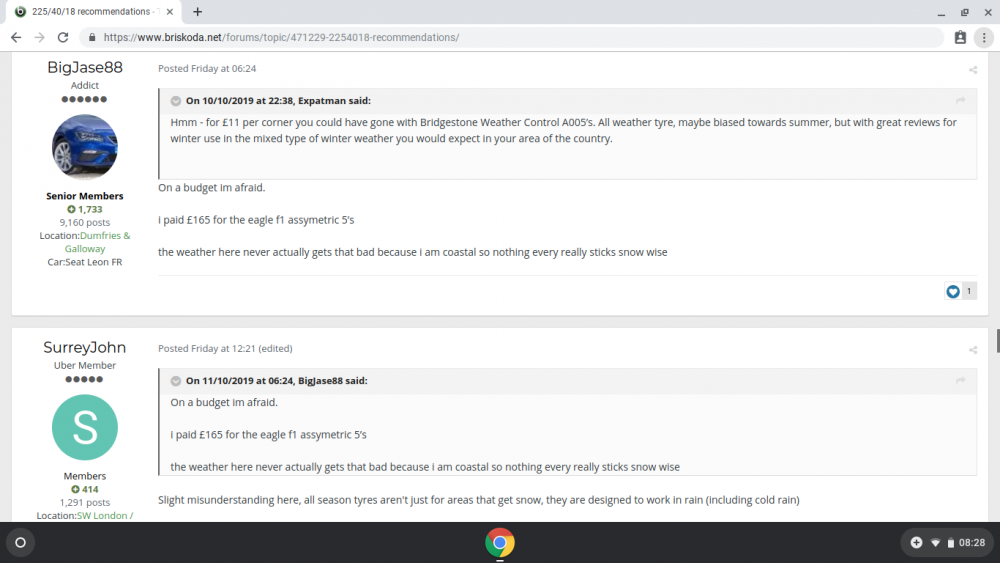
Task: Go back with the browser back arrow
Action: 16,38
